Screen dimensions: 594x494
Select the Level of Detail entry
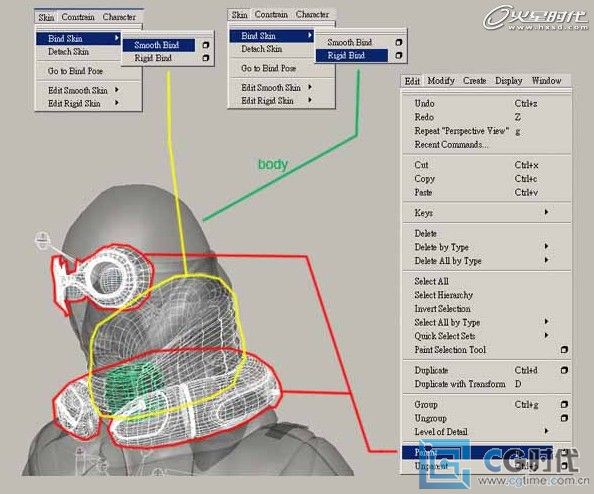441,431
